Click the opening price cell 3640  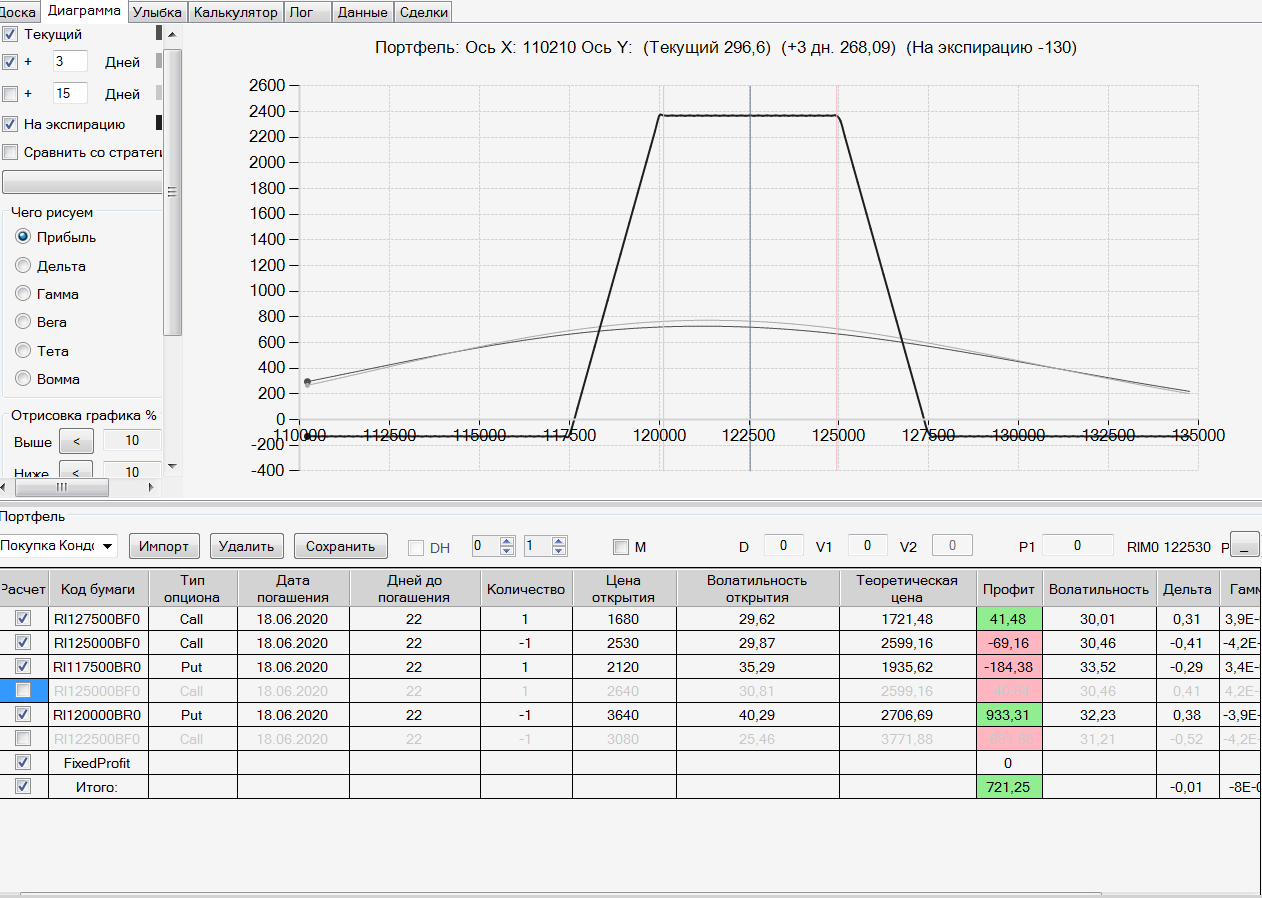624,715
